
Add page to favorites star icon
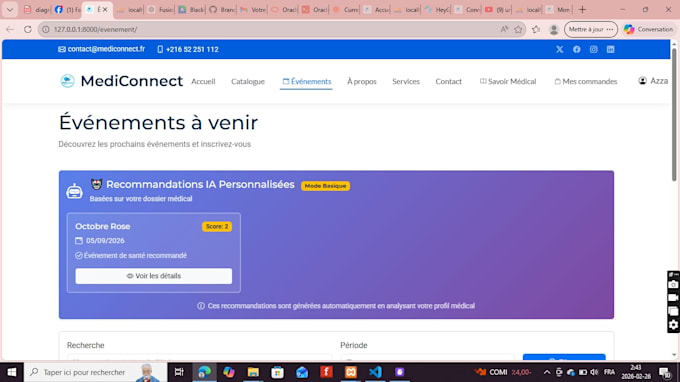click(x=518, y=29)
